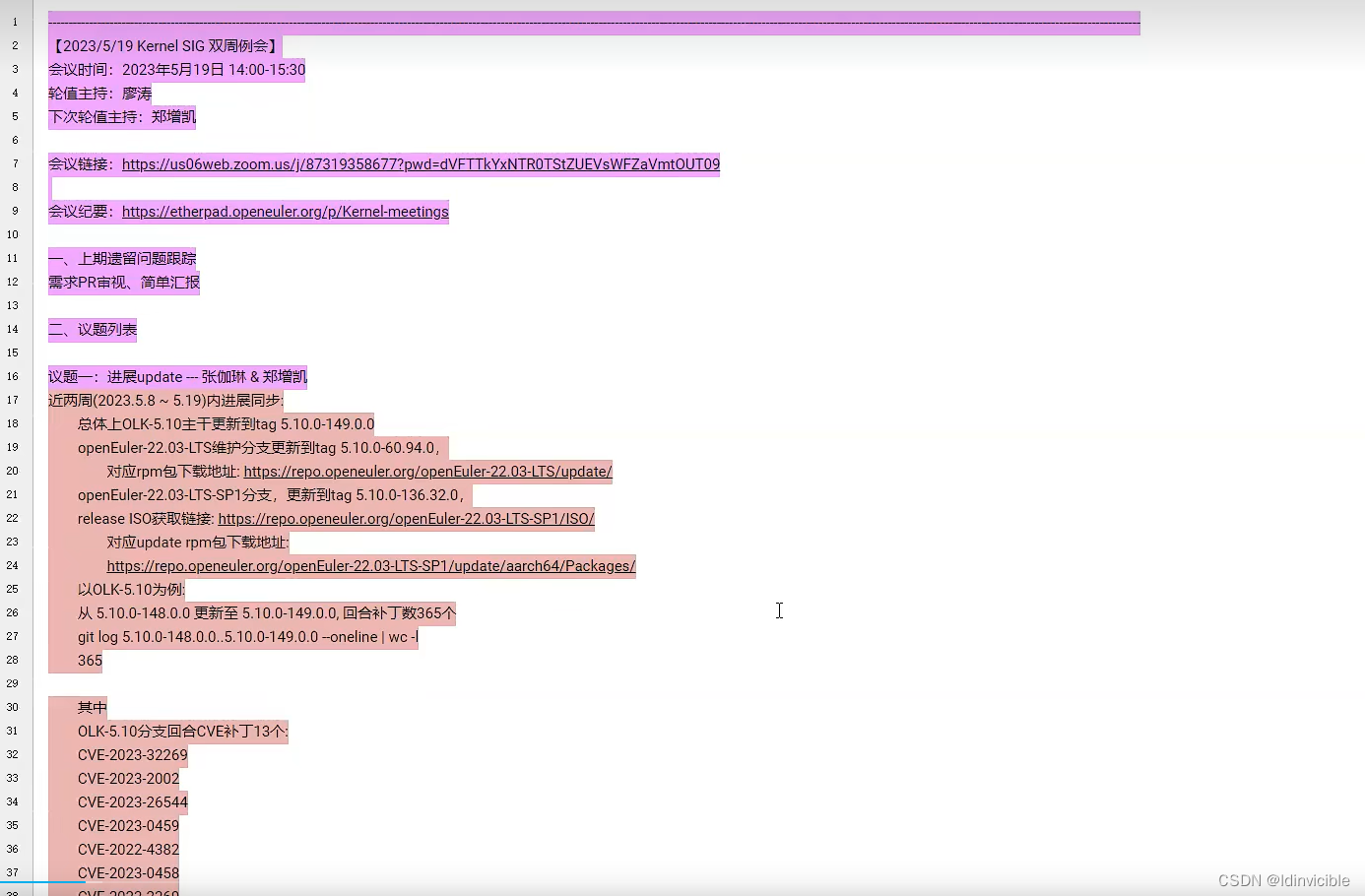Place cursor in the git log command line
Image resolution: width=1365 pixels, height=896 pixels.
pyautogui.click(x=246, y=636)
